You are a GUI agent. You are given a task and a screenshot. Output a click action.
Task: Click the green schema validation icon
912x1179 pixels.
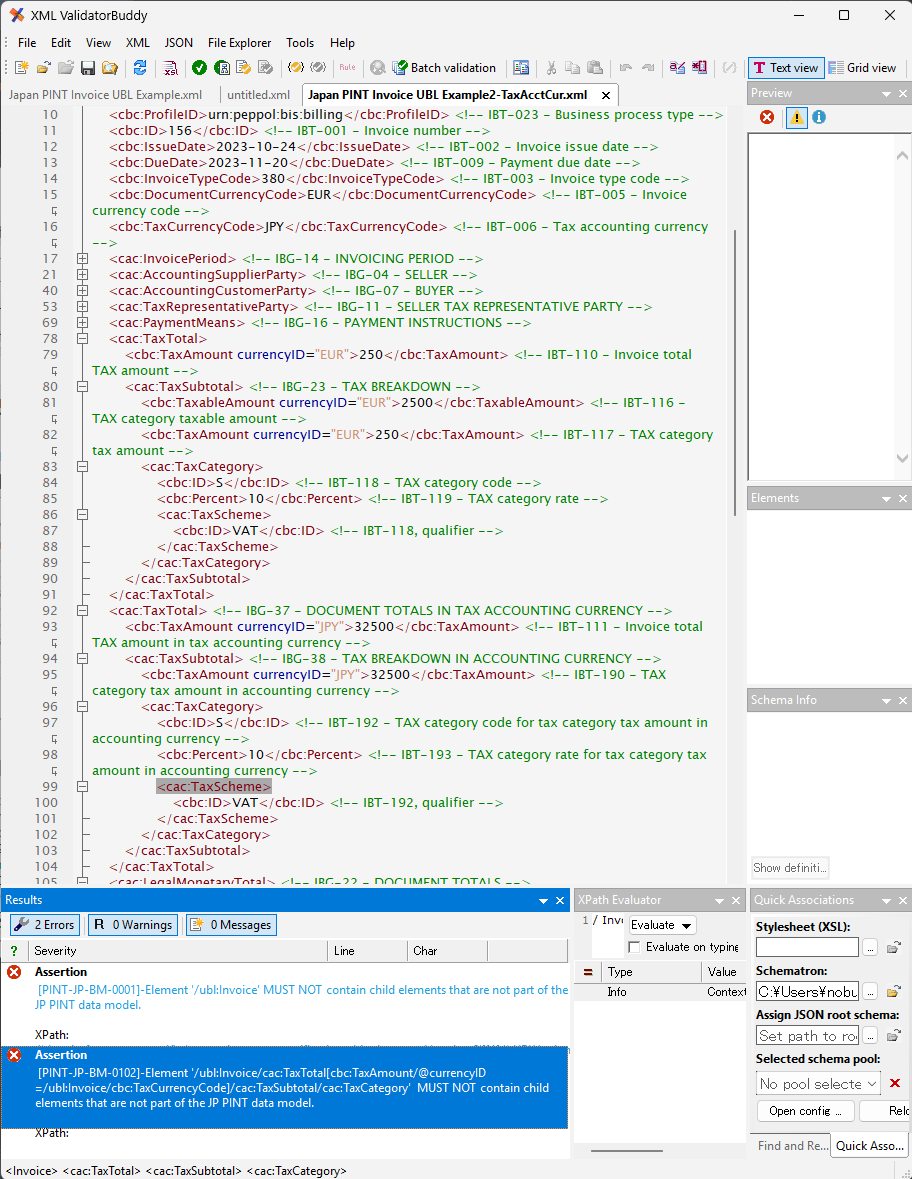pyautogui.click(x=222, y=68)
